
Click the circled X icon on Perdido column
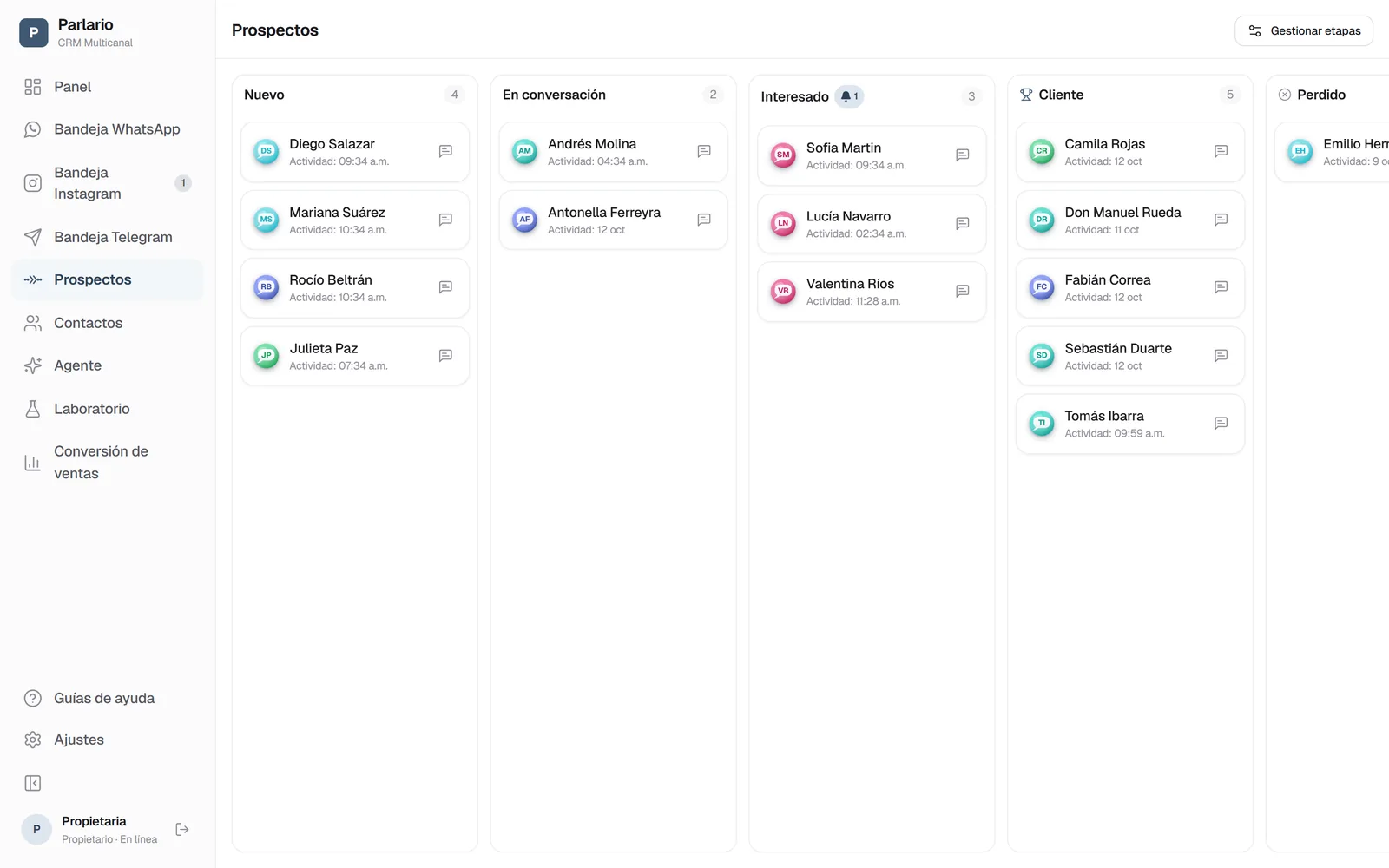(x=1285, y=95)
